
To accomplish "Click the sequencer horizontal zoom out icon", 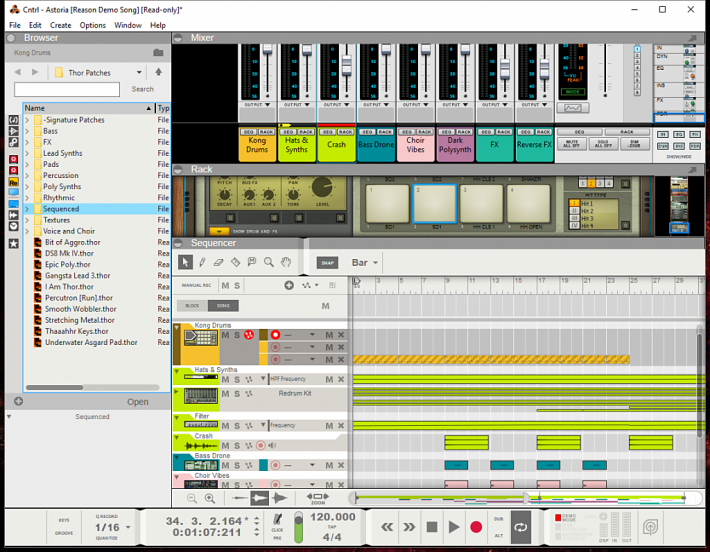I will 192,499.
